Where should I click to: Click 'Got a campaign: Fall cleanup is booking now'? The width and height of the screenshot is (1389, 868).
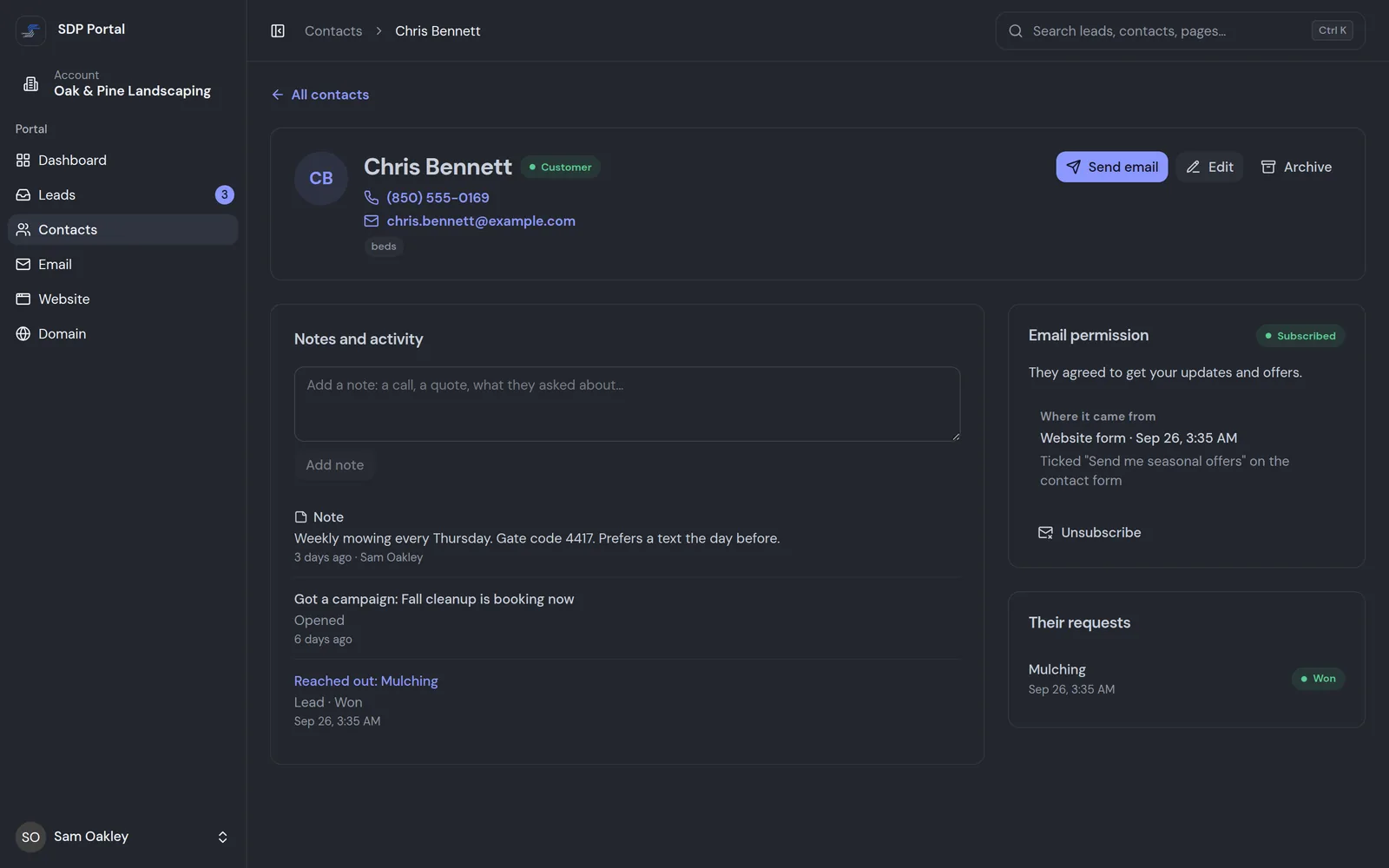coord(434,599)
